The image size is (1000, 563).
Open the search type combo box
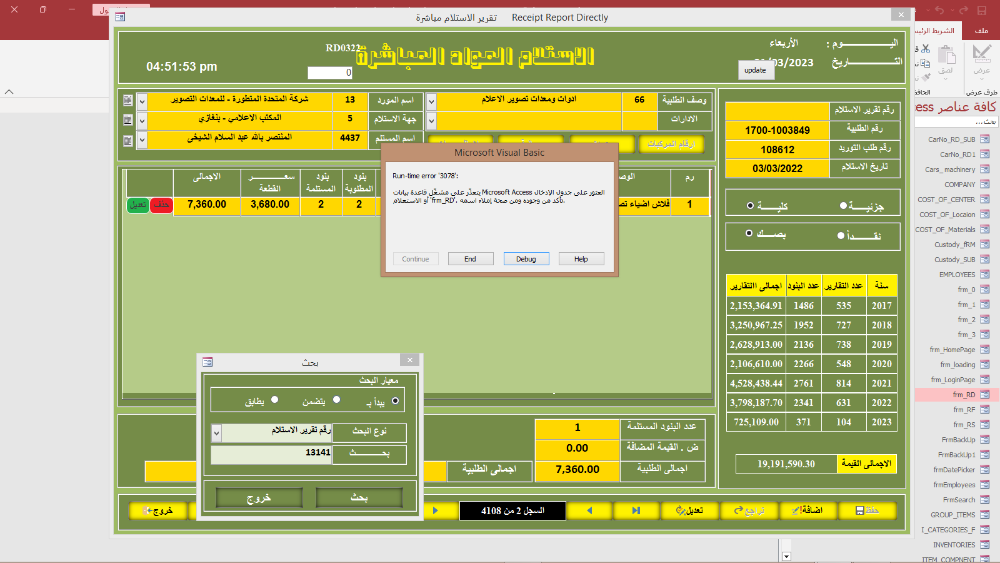[x=216, y=433]
